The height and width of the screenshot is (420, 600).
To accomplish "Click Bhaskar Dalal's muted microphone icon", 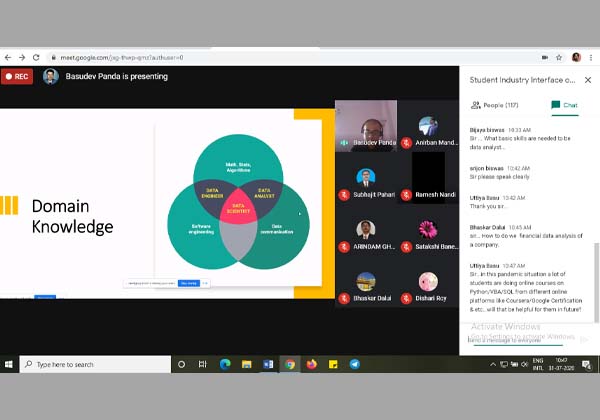I will point(344,298).
